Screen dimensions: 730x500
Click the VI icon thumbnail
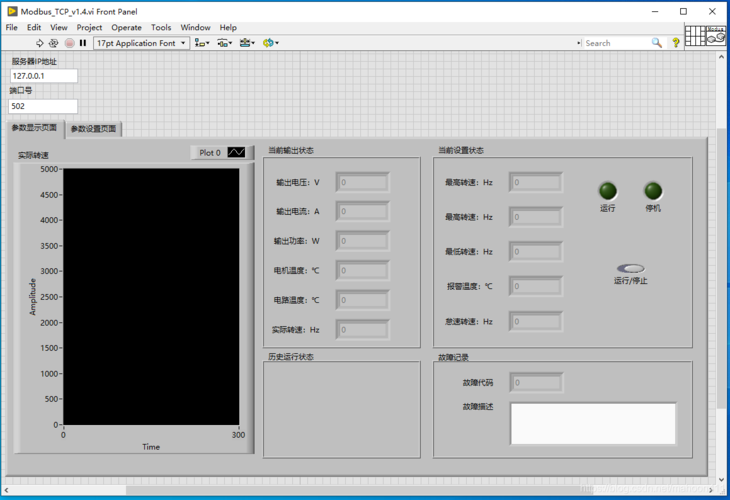716,35
